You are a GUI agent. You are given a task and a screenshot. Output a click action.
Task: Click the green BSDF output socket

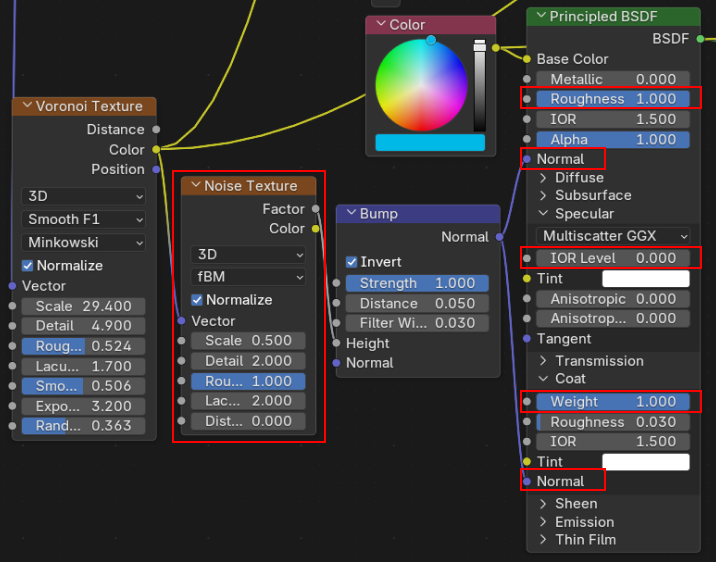click(700, 38)
